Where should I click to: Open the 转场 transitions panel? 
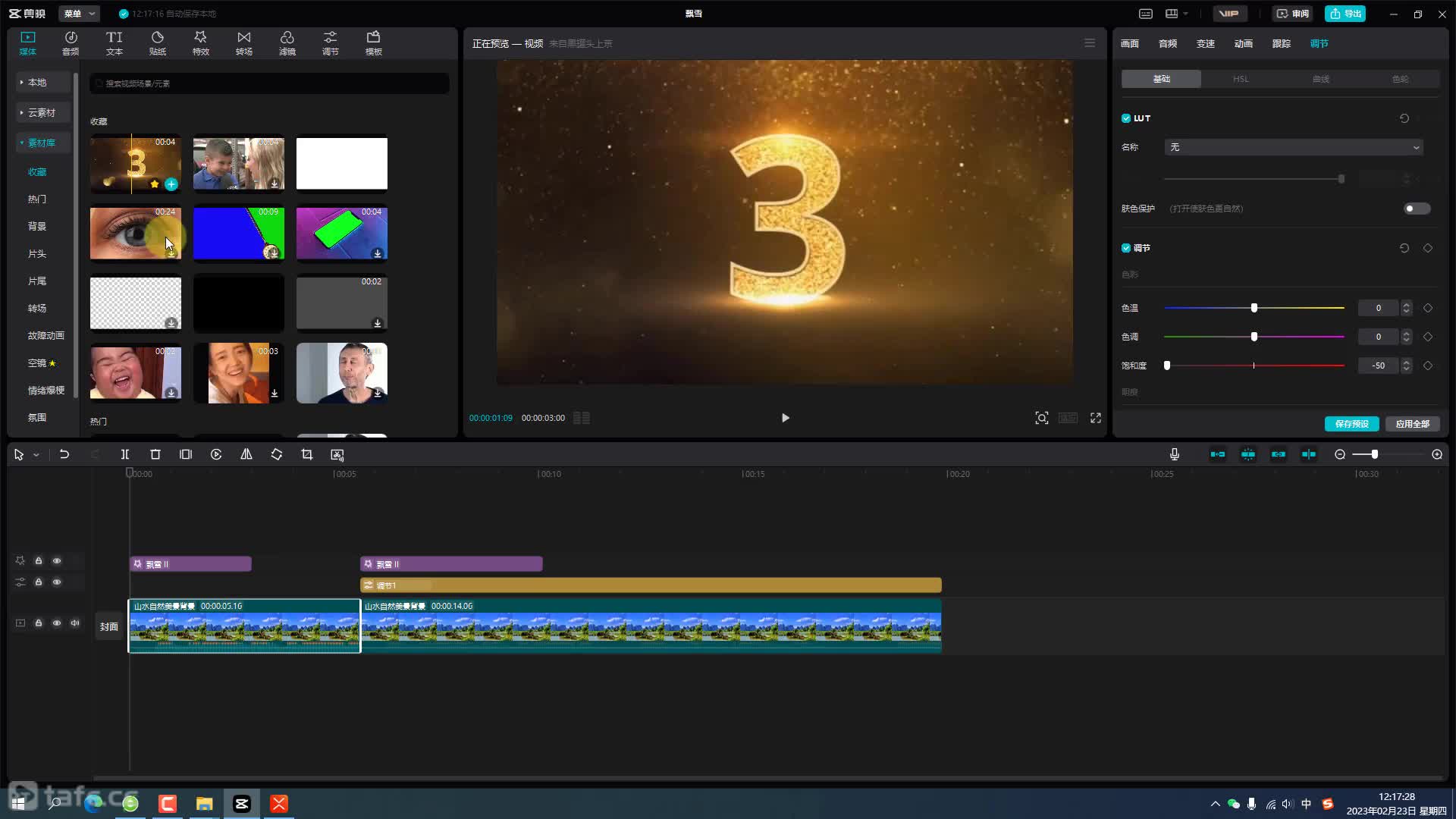tap(243, 43)
